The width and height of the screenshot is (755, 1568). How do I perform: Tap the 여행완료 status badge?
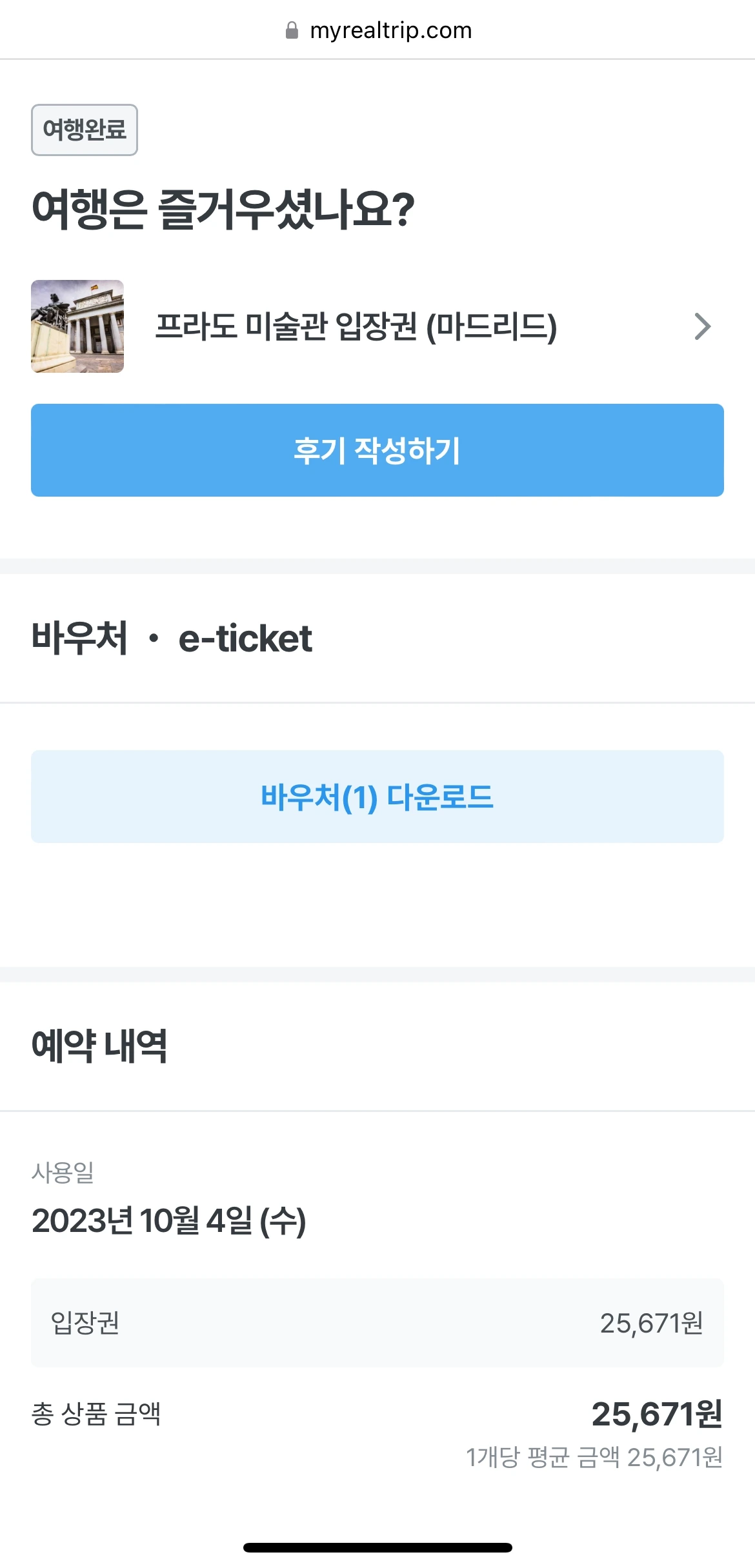click(x=85, y=130)
